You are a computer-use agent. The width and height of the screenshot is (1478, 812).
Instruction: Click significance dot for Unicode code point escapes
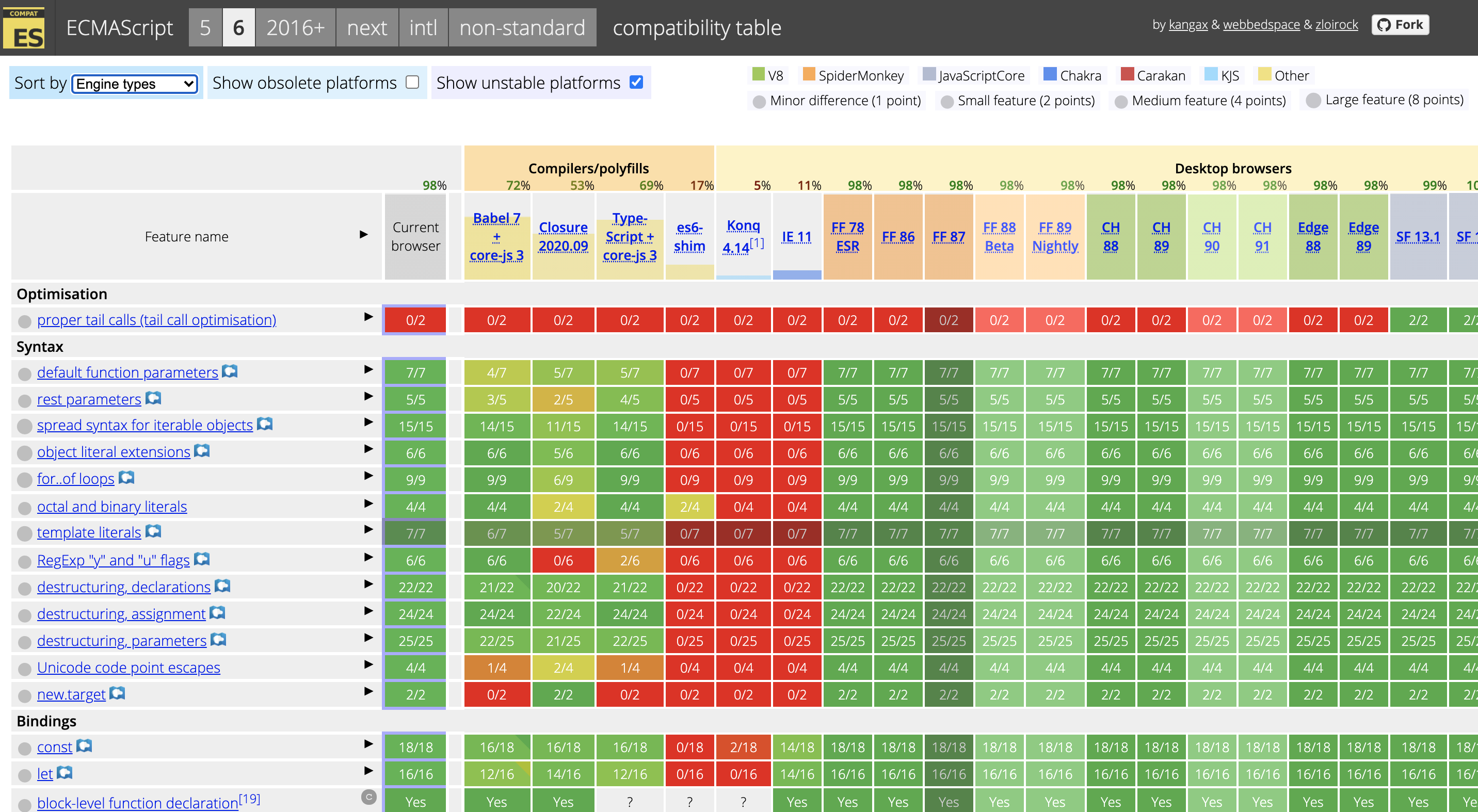(24, 669)
